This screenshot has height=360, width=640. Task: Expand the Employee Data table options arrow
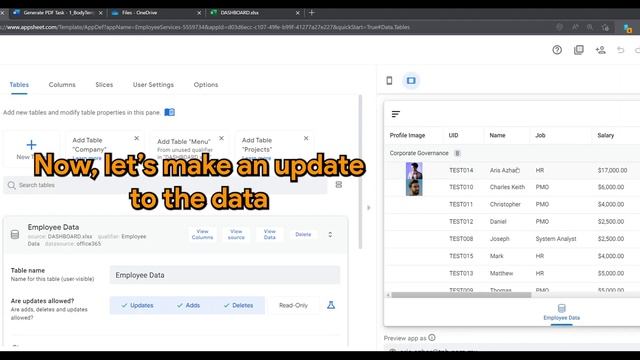pyautogui.click(x=330, y=235)
